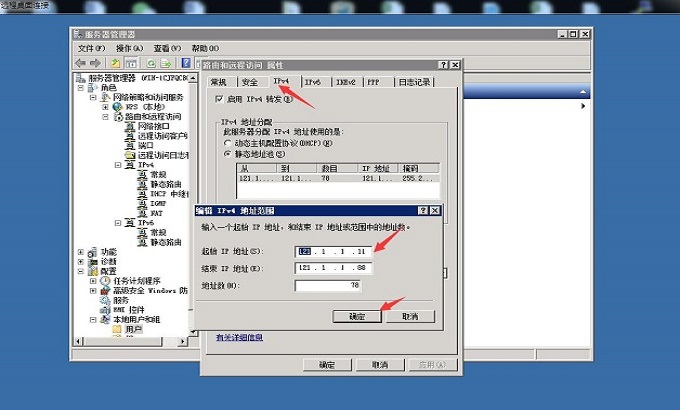
Task: Expand the 诊断 tree node
Action: coord(82,261)
